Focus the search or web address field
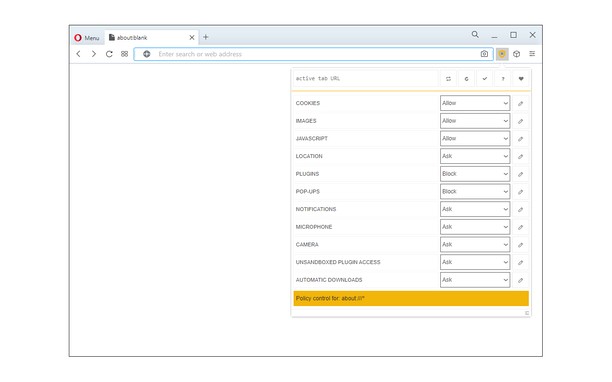 pyautogui.click(x=314, y=54)
